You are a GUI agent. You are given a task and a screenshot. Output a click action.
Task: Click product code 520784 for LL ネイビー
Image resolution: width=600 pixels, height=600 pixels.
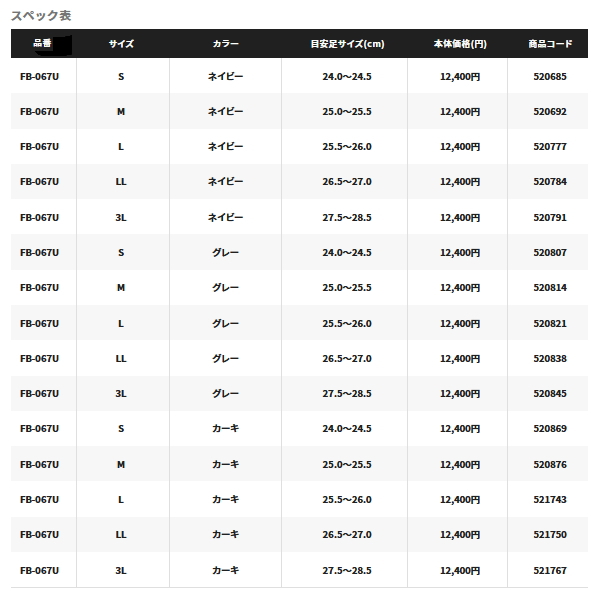coord(550,181)
